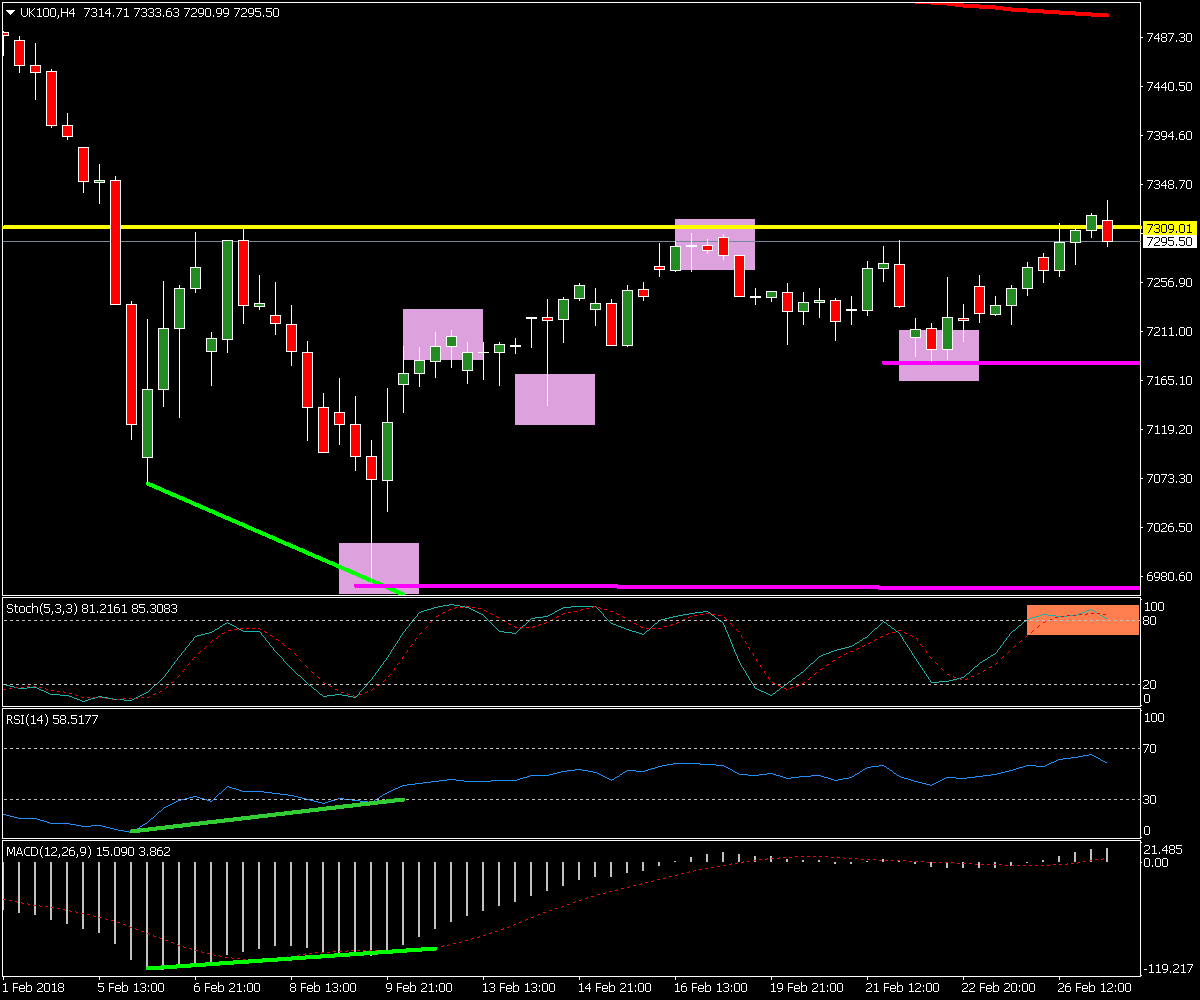Click the MACD(12,26,9) indicator label
Image resolution: width=1200 pixels, height=1000 pixels.
[46, 851]
